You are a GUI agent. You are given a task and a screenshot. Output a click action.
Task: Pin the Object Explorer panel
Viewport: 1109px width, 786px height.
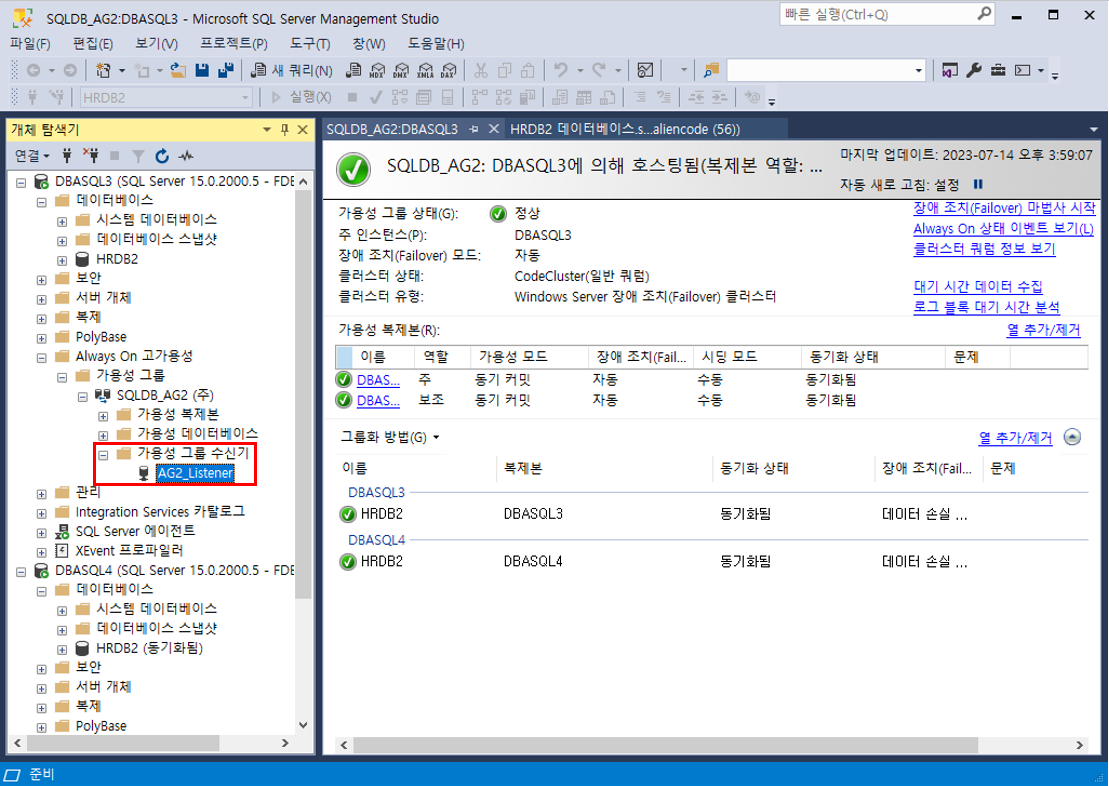pos(285,129)
